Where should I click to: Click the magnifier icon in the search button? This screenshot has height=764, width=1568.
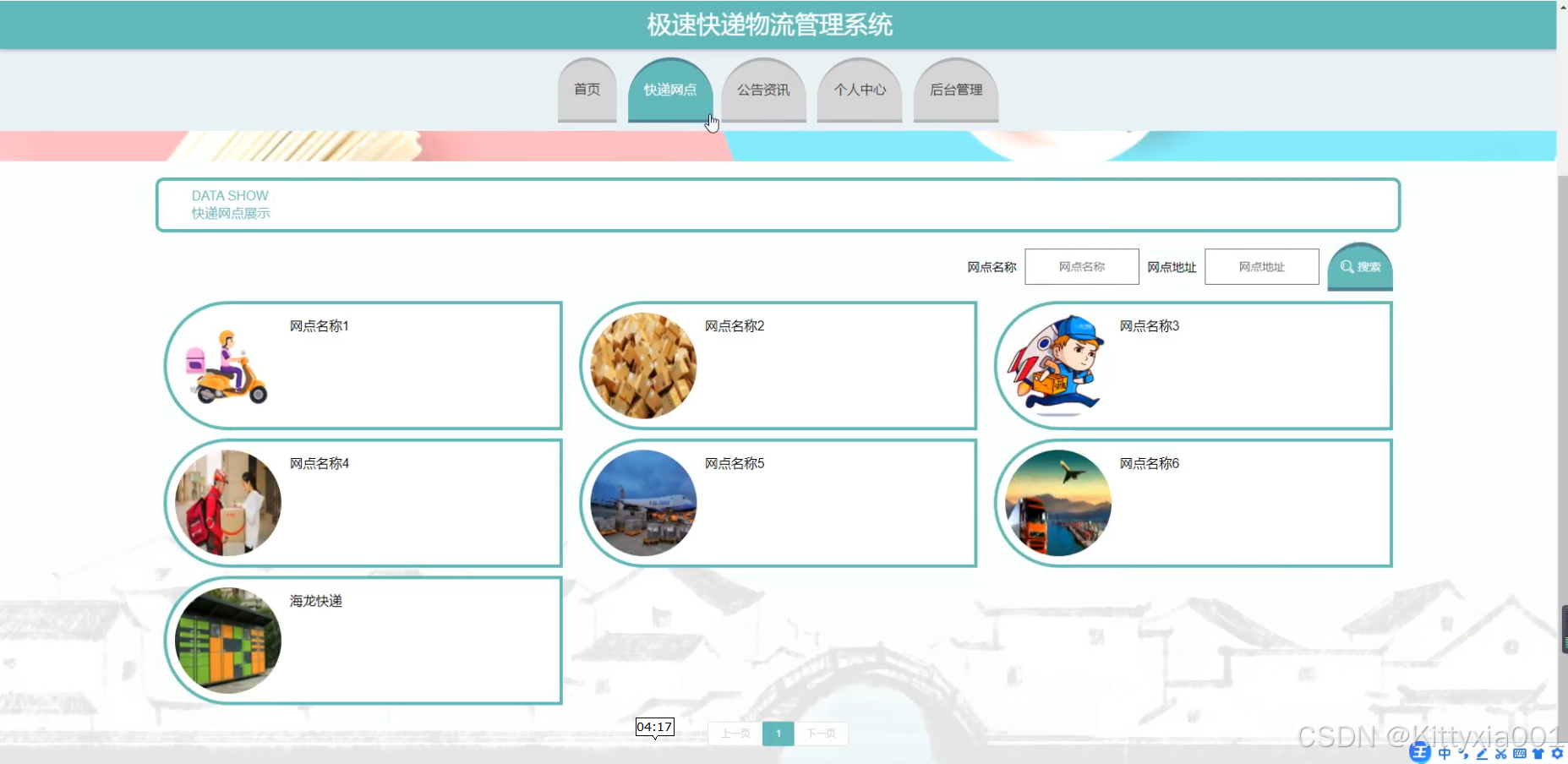tap(1347, 266)
